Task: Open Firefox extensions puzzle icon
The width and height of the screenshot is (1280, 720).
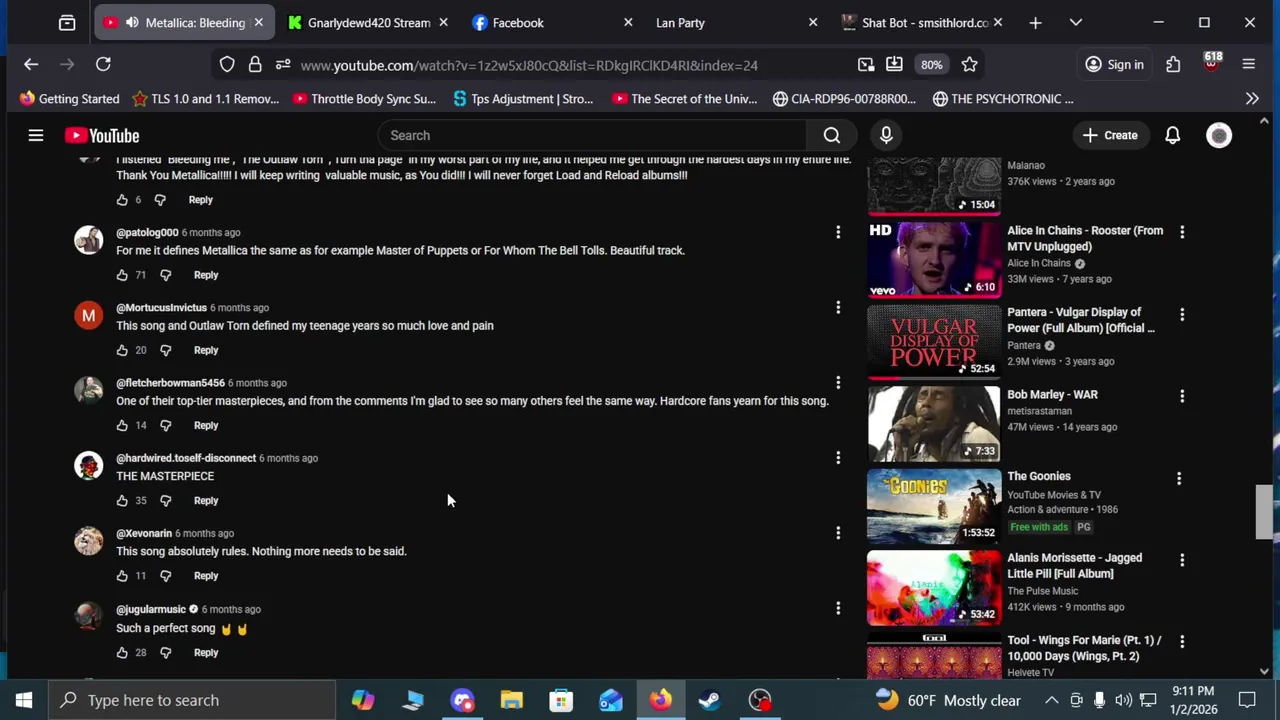Action: coord(1173,64)
